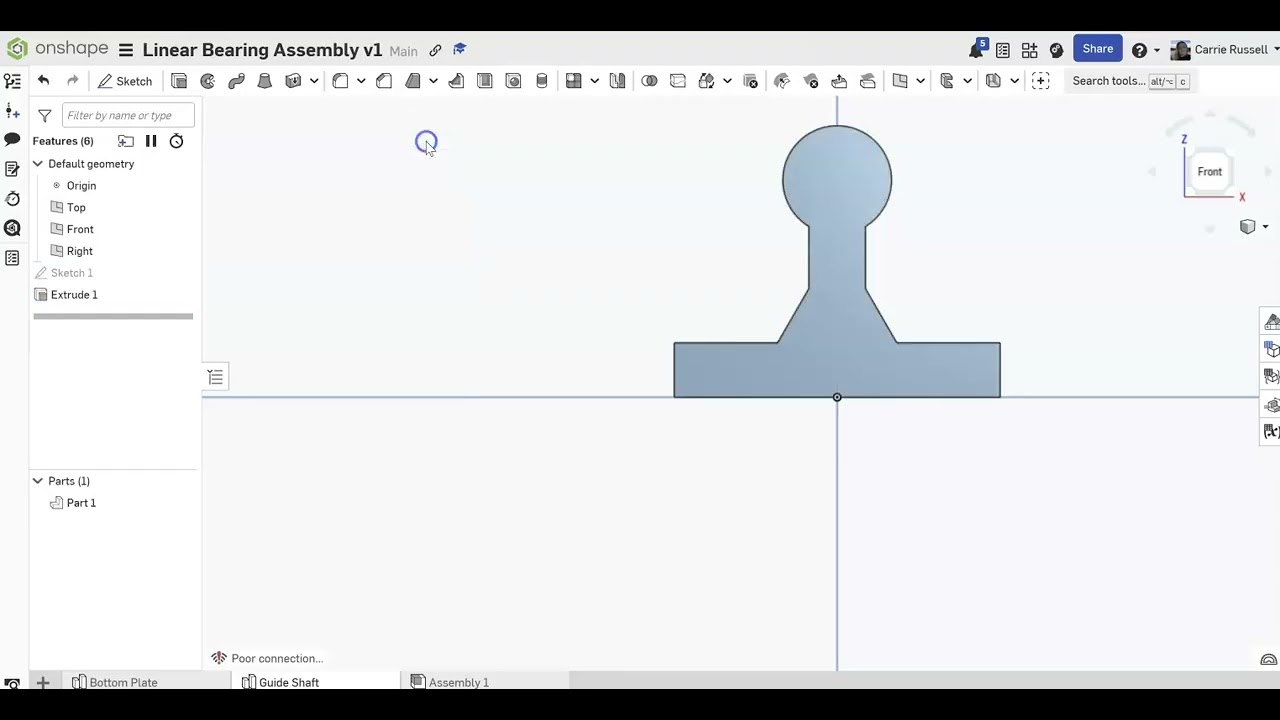Viewport: 1280px width, 720px height.
Task: Click the Add custom features icon
Action: (x=1040, y=81)
